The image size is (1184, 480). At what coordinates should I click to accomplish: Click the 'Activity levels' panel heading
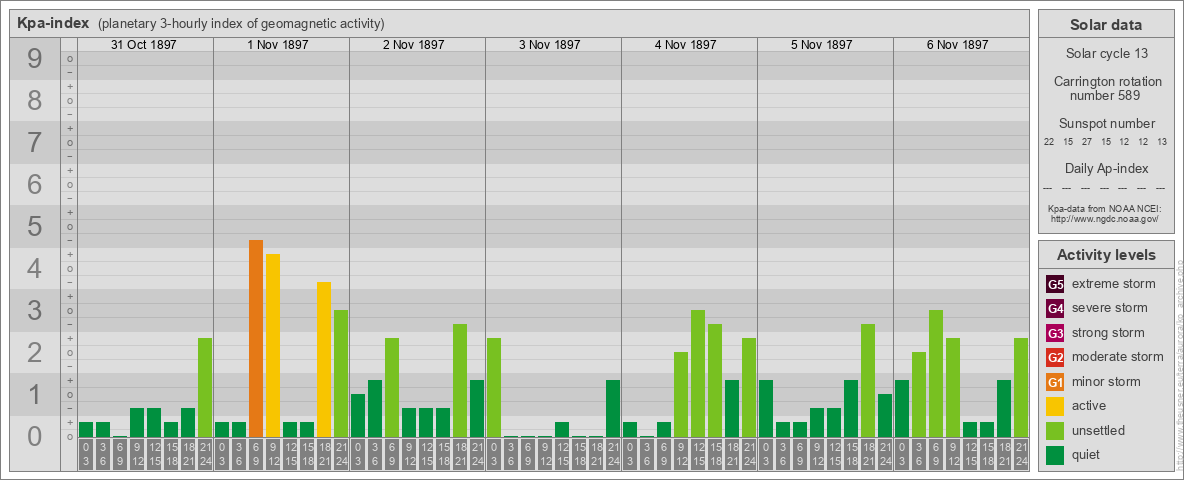pos(1106,255)
